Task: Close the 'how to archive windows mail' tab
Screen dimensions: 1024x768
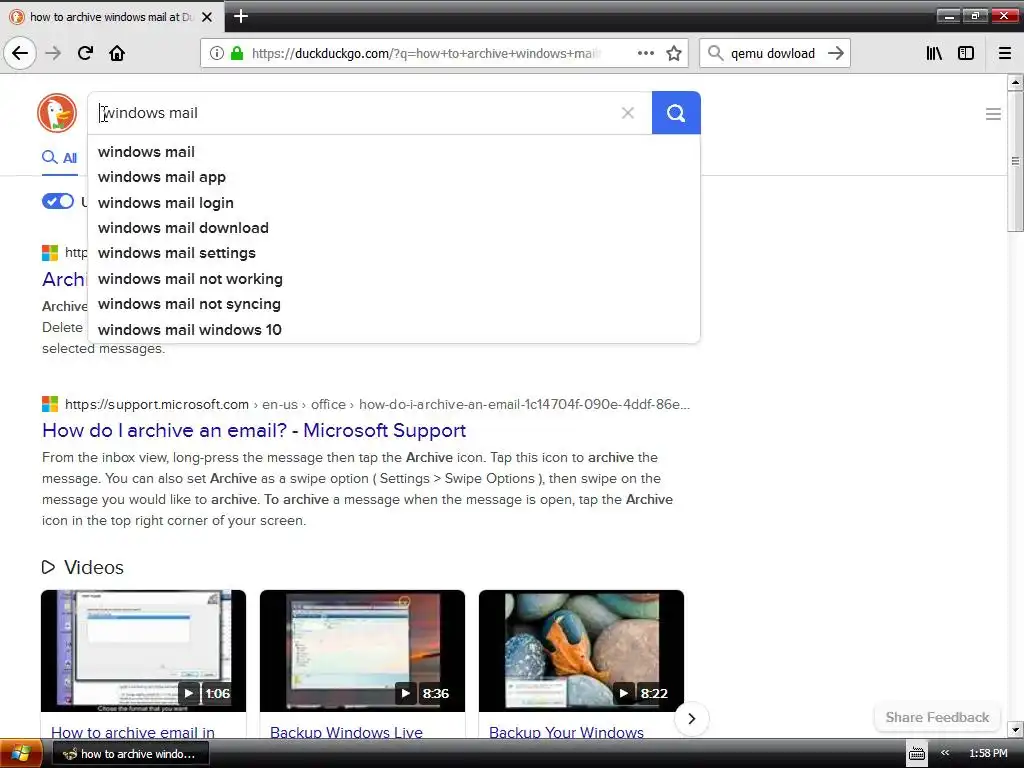Action: (206, 17)
